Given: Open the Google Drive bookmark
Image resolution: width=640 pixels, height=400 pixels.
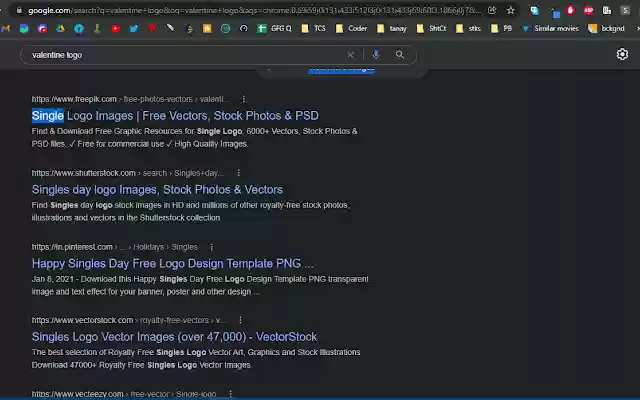Looking at the screenshot, I should [x=60, y=28].
